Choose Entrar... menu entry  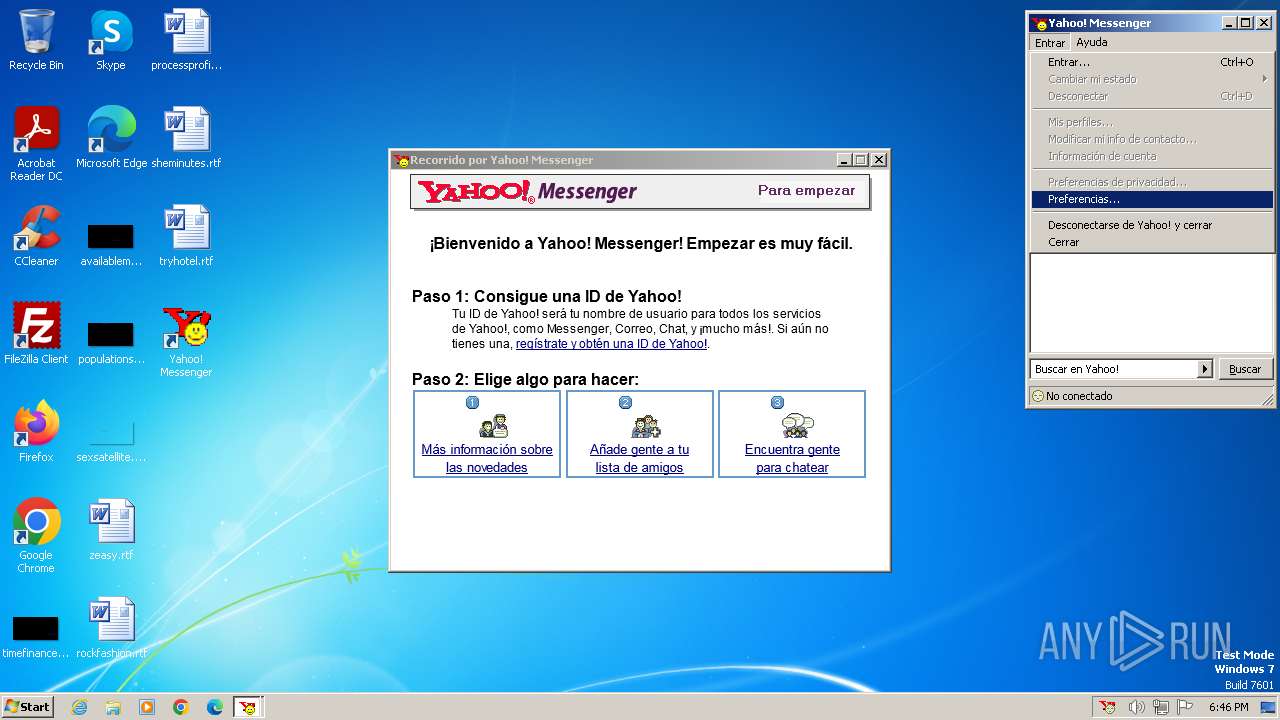(x=1152, y=62)
